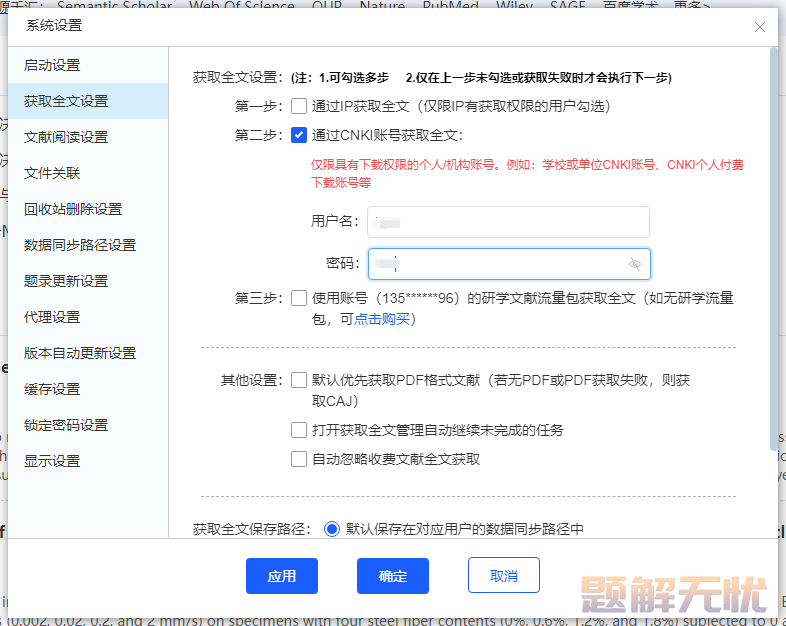Select 显示设置 in sidebar
This screenshot has height=626, width=786.
pos(88,461)
